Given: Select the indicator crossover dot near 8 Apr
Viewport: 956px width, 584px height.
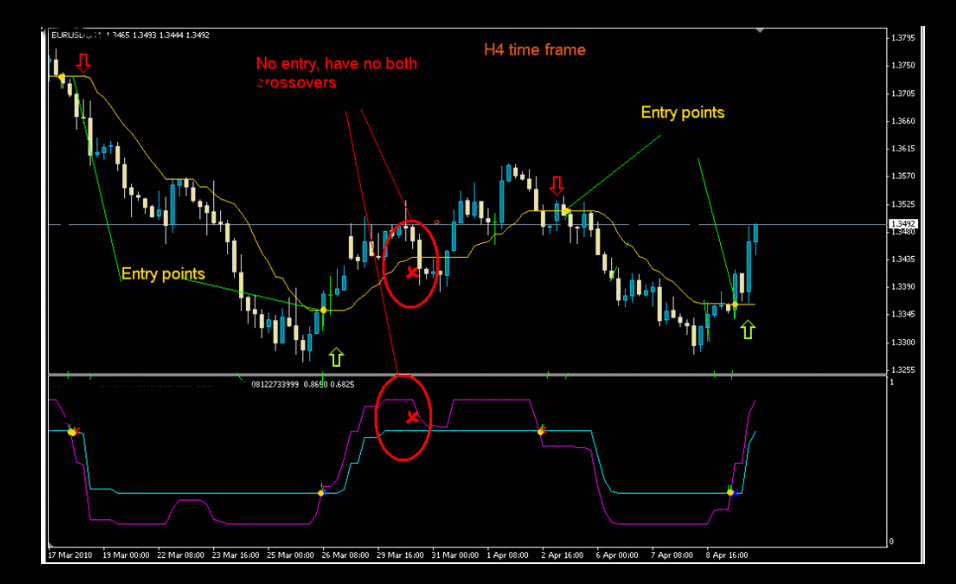Looking at the screenshot, I should coord(731,492).
